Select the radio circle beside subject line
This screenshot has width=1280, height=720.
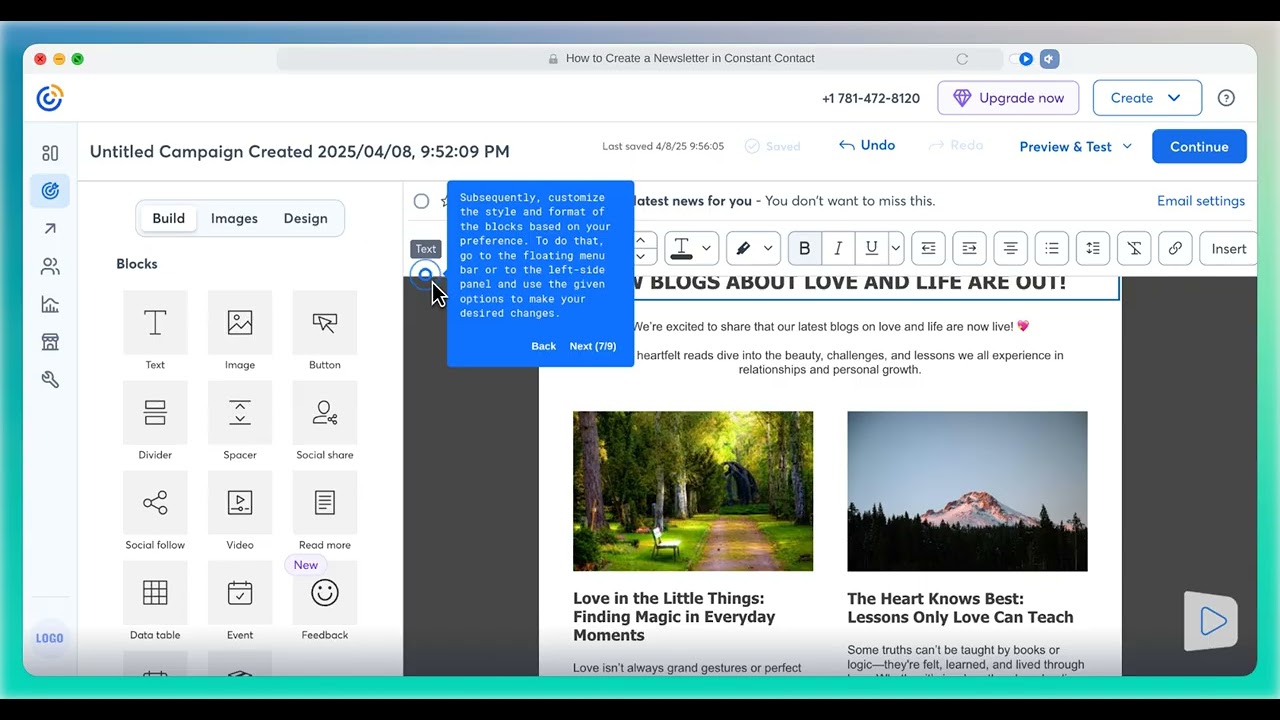pyautogui.click(x=421, y=201)
